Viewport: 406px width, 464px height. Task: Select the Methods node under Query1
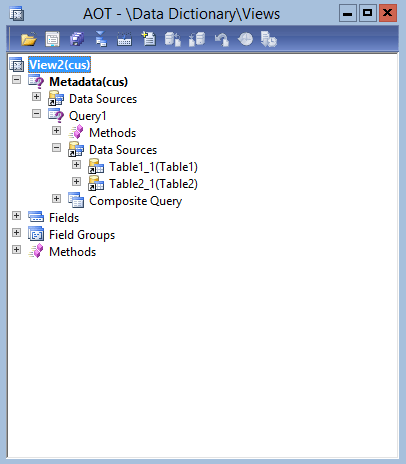click(x=112, y=133)
